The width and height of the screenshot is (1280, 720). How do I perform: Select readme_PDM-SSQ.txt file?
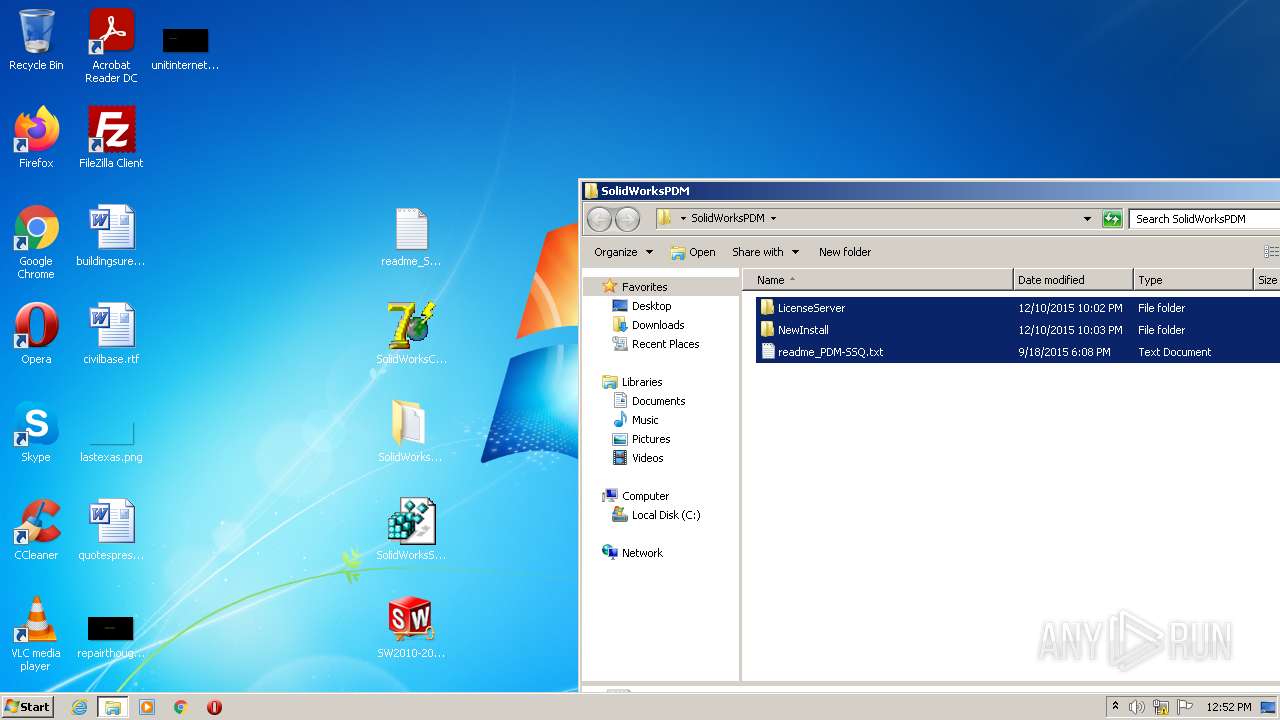click(830, 352)
